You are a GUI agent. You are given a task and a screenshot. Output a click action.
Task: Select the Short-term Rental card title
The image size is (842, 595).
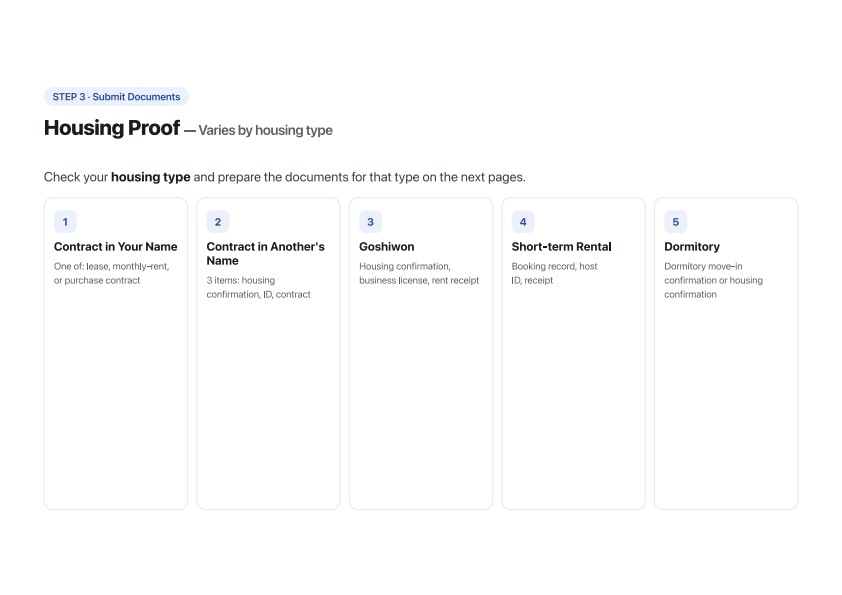point(561,246)
